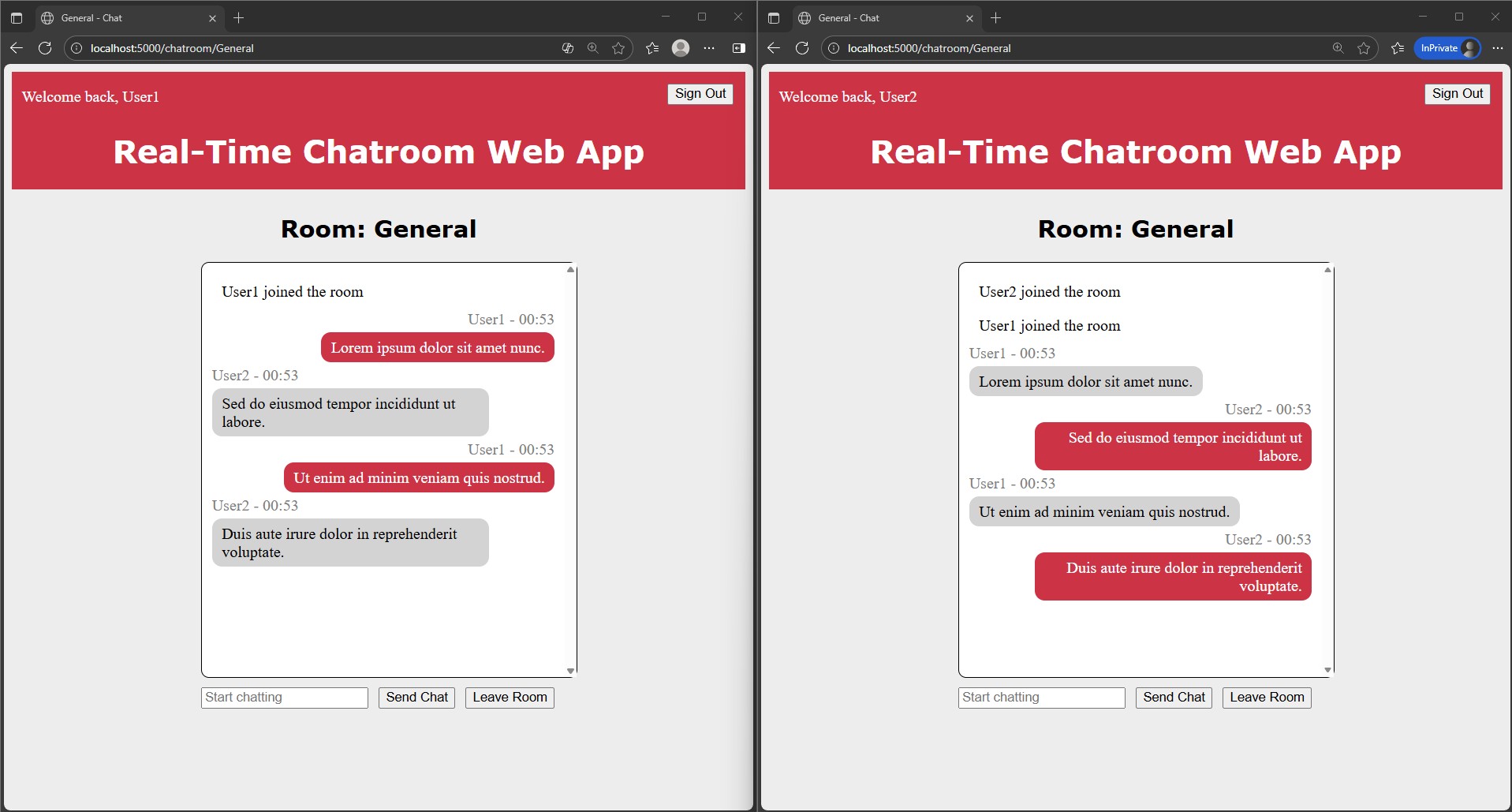The height and width of the screenshot is (812, 1512).
Task: Click the scroll-down arrow in User1's chat box
Action: (x=570, y=672)
